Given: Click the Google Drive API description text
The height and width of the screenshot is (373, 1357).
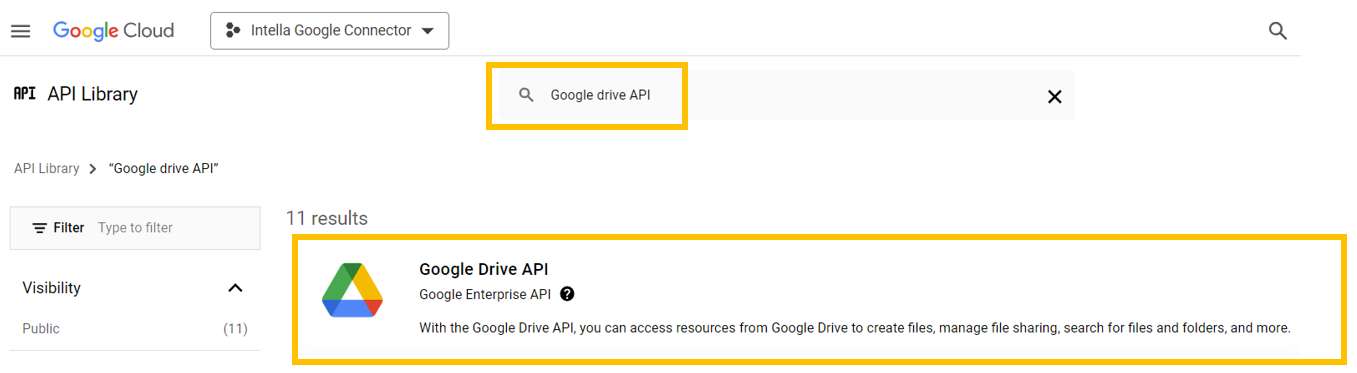Looking at the screenshot, I should coord(855,328).
